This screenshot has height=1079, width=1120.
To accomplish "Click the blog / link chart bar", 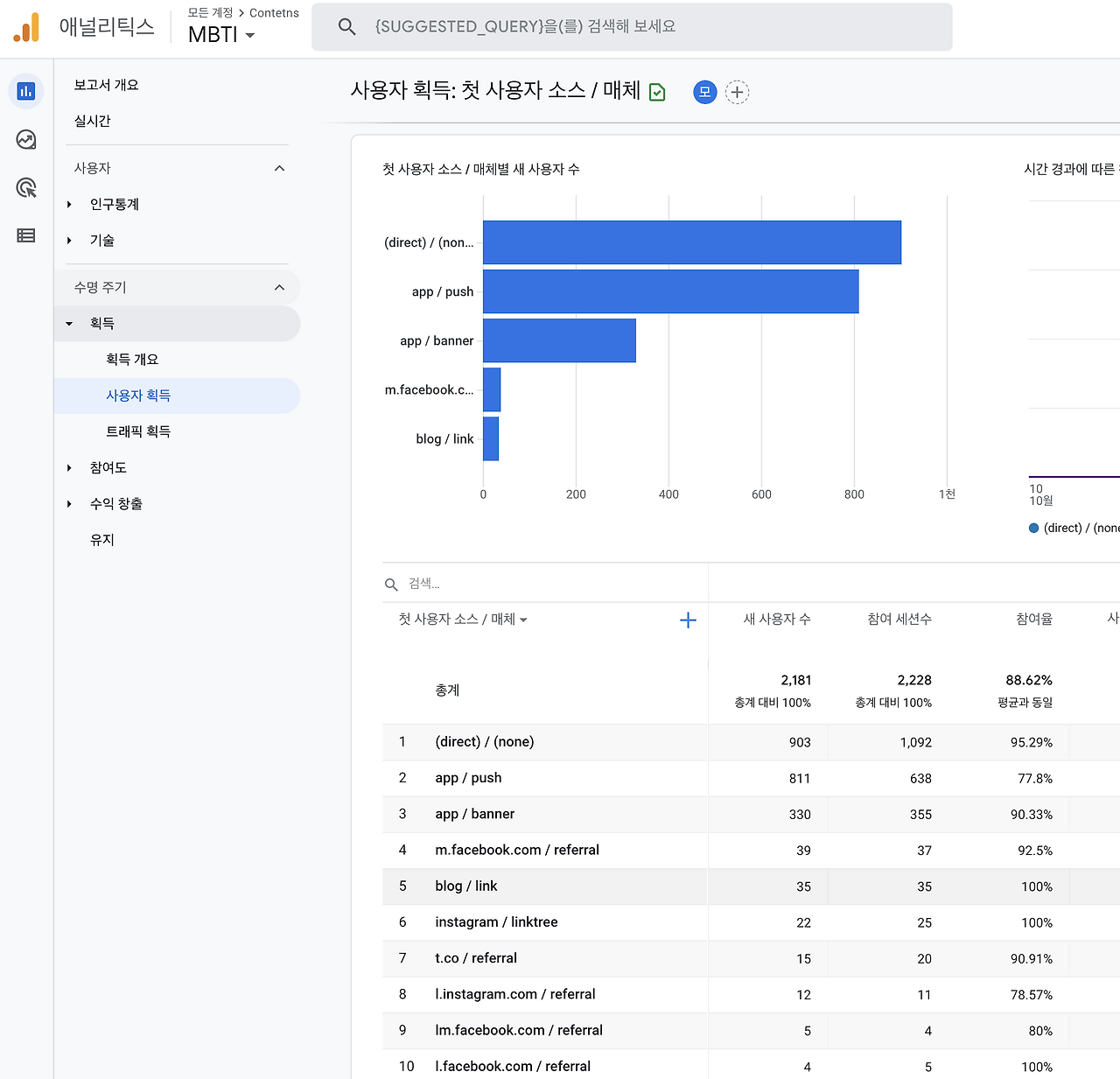I will (x=491, y=438).
